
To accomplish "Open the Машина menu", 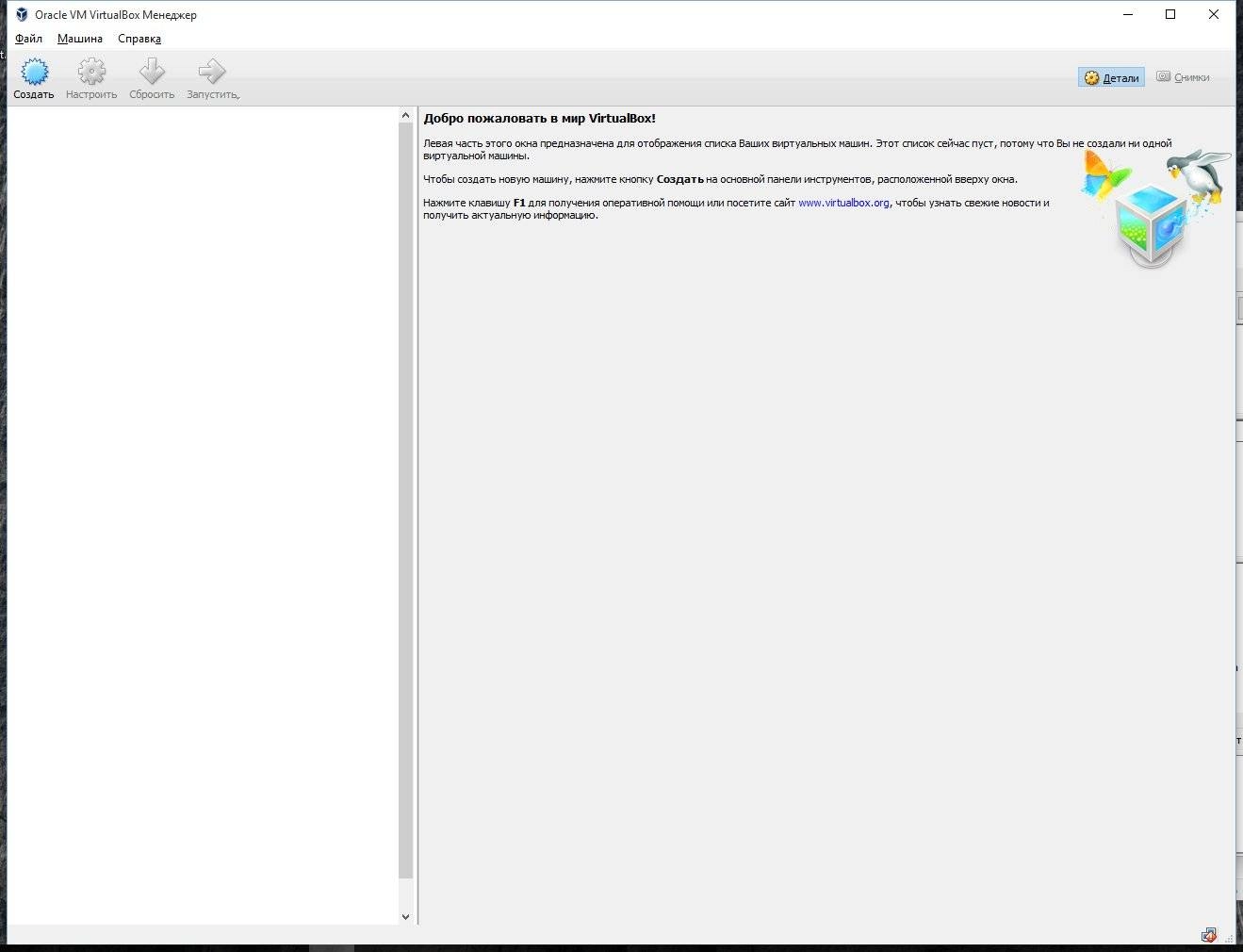I will pos(80,39).
